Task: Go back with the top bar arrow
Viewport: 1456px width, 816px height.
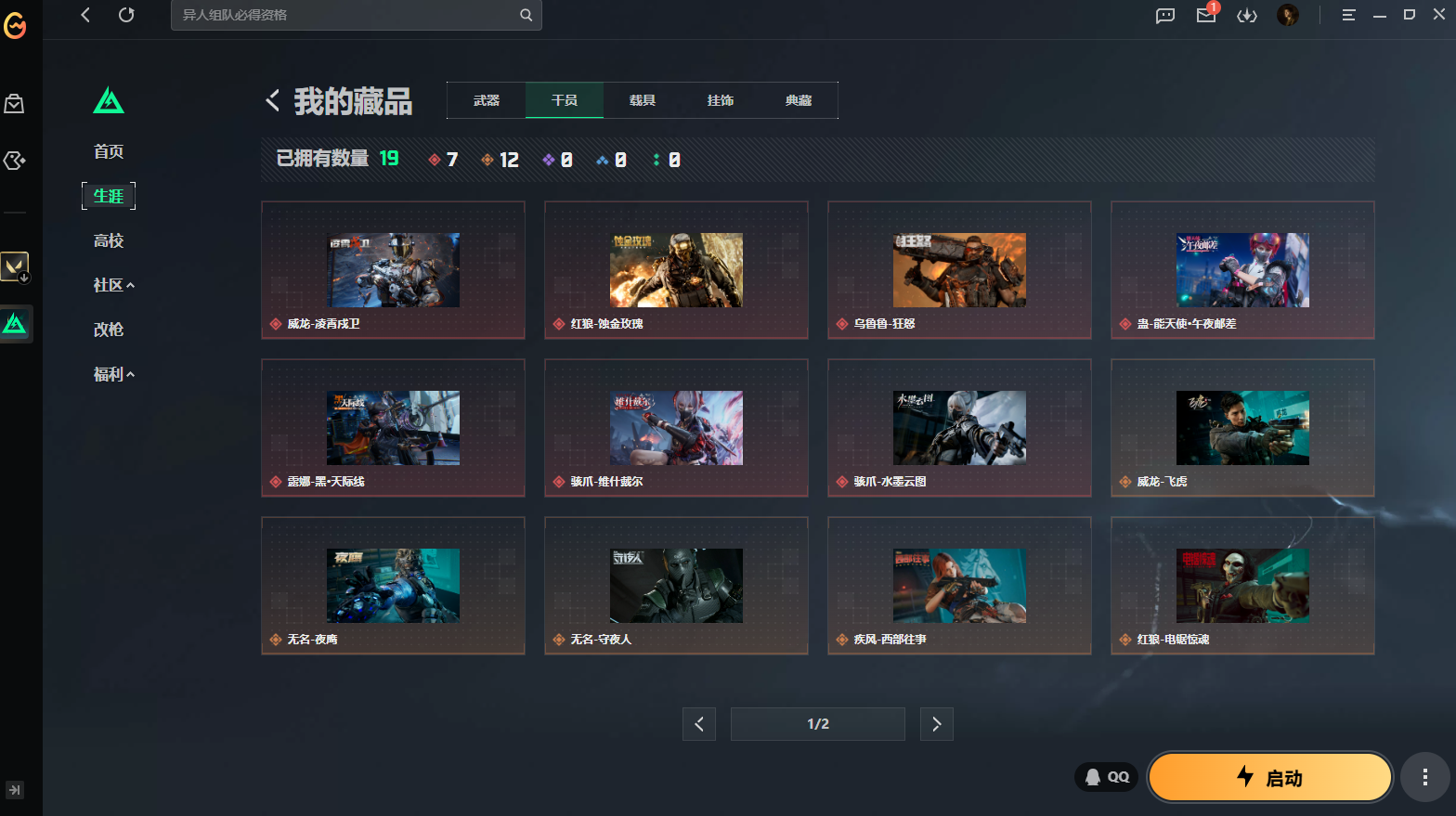Action: click(85, 15)
